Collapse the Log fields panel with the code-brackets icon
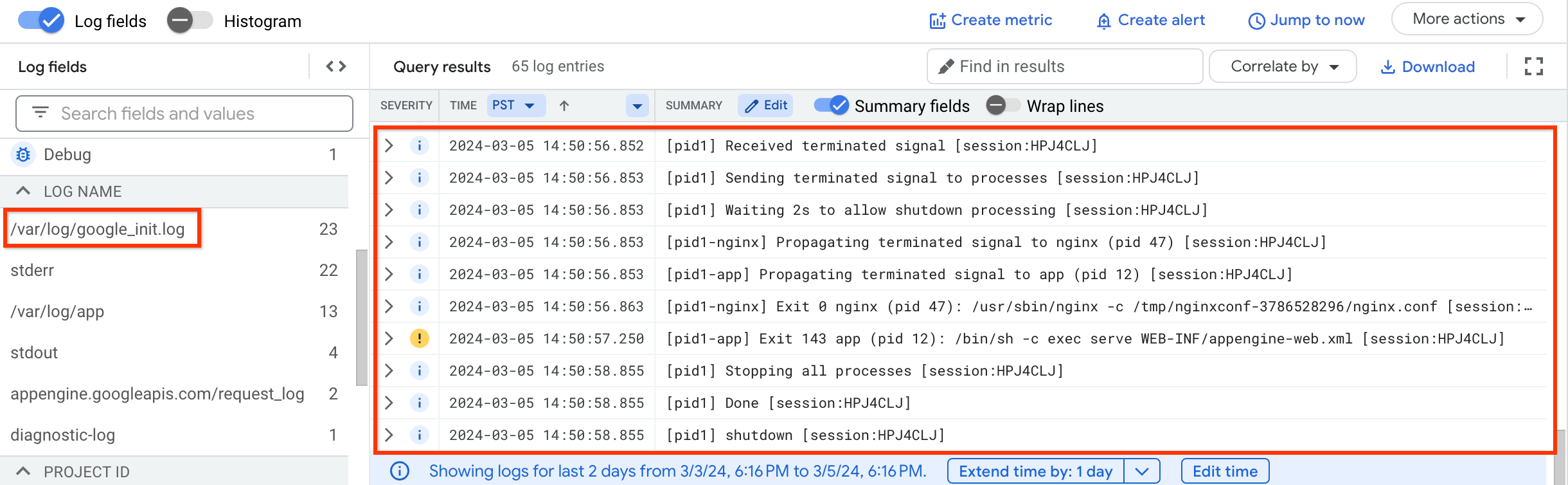The image size is (1568, 485). click(x=336, y=66)
